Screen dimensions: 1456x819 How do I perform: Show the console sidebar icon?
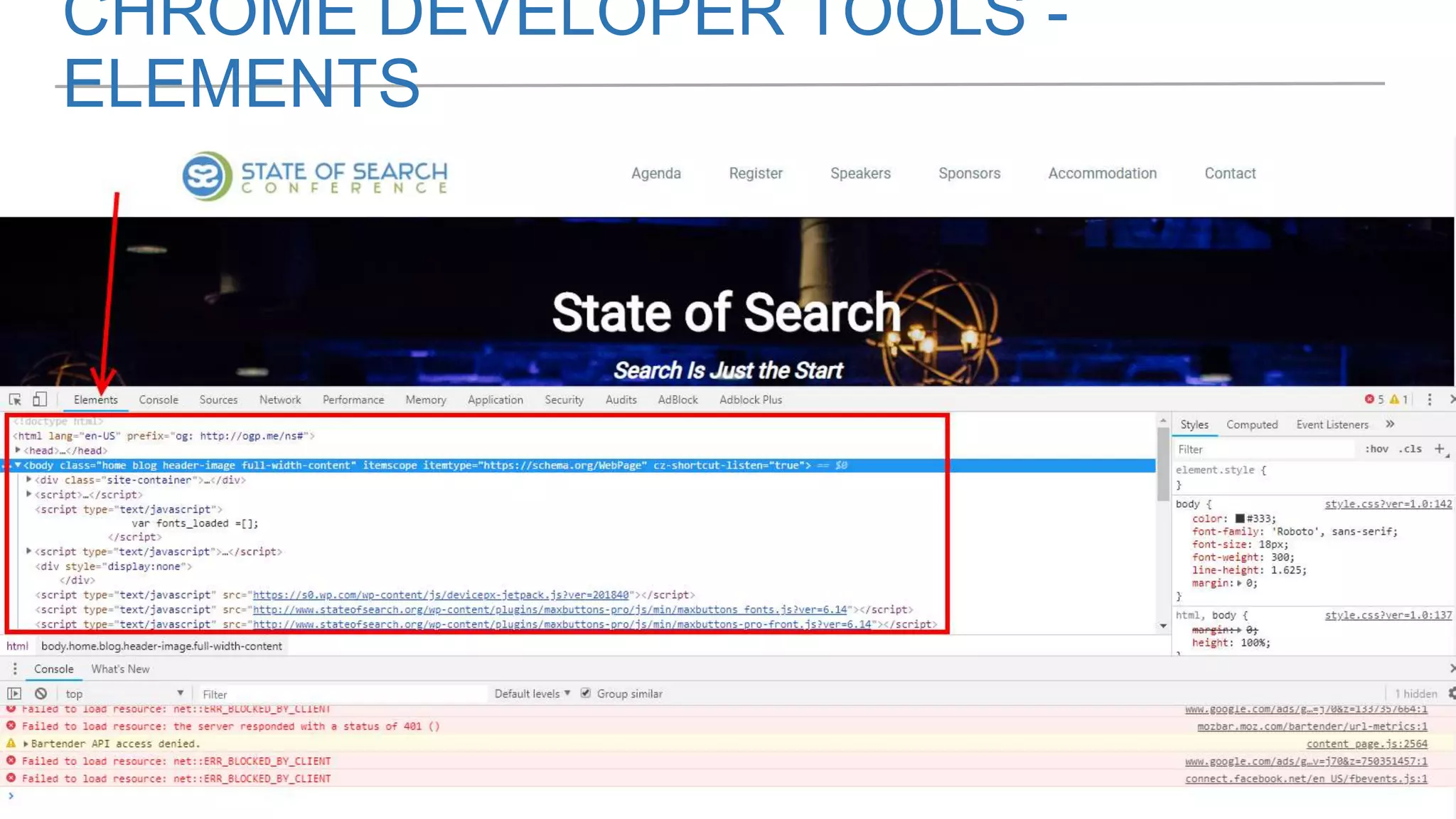pos(14,693)
